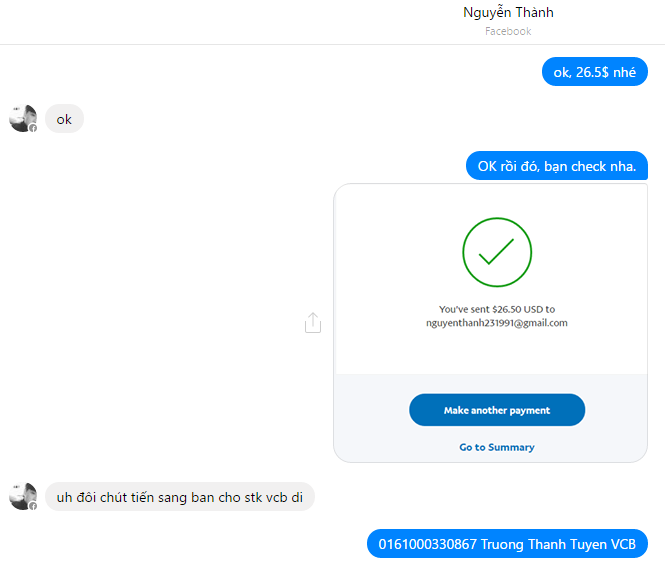This screenshot has height=568, width=665.
Task: Open sender avatar next to 'ok' message
Action: (x=23, y=118)
